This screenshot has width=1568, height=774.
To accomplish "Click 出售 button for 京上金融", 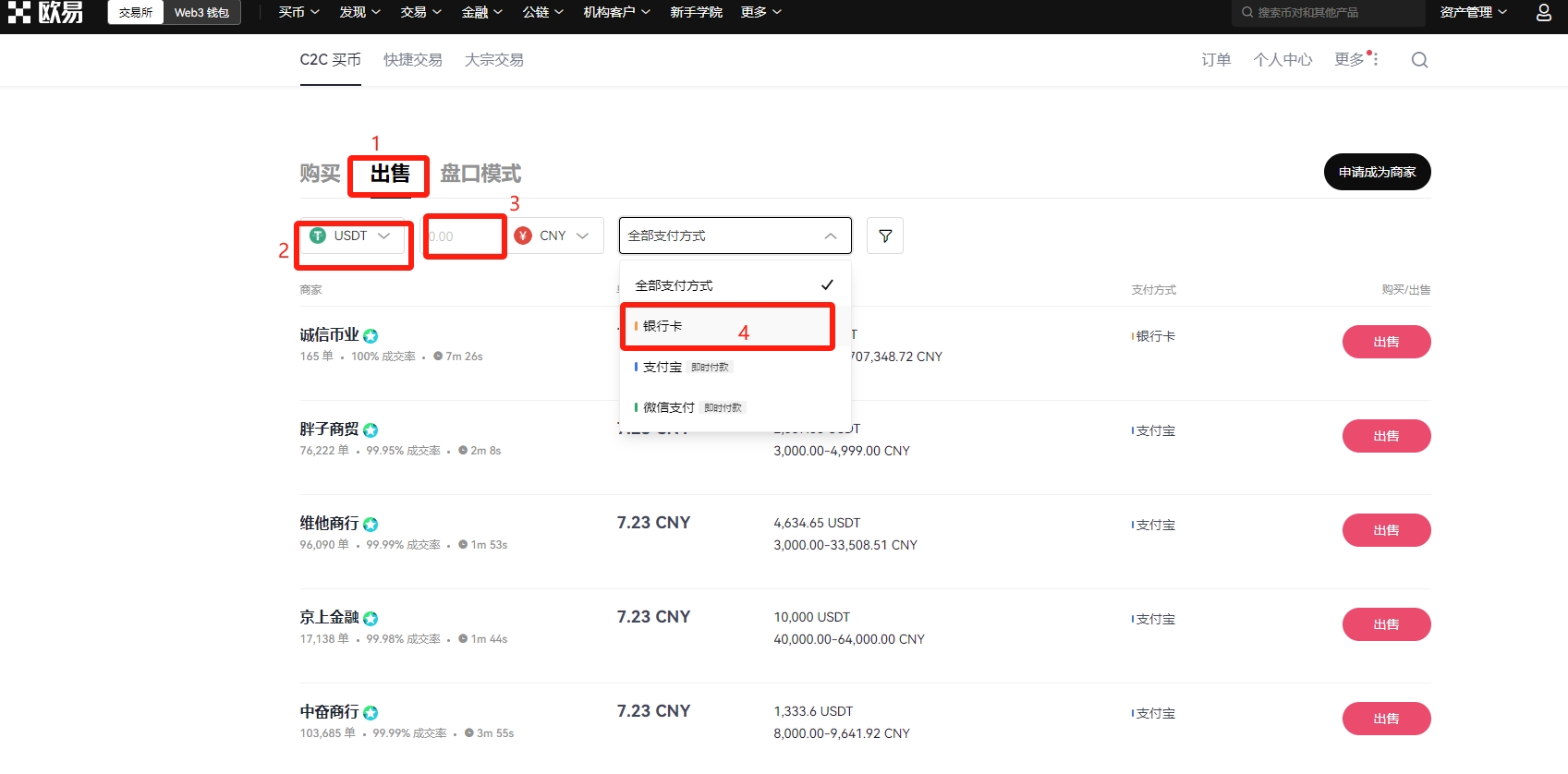I will [x=1386, y=624].
